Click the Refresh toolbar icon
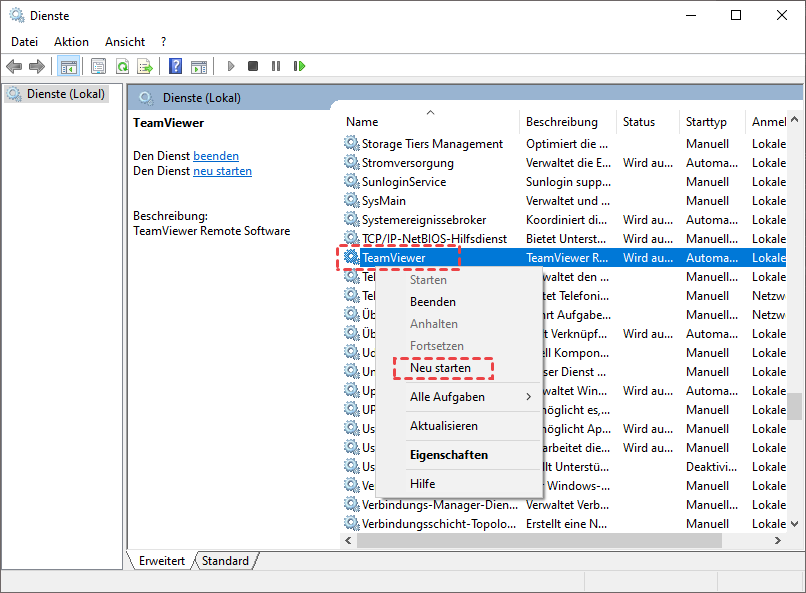This screenshot has width=806, height=593. pos(121,66)
